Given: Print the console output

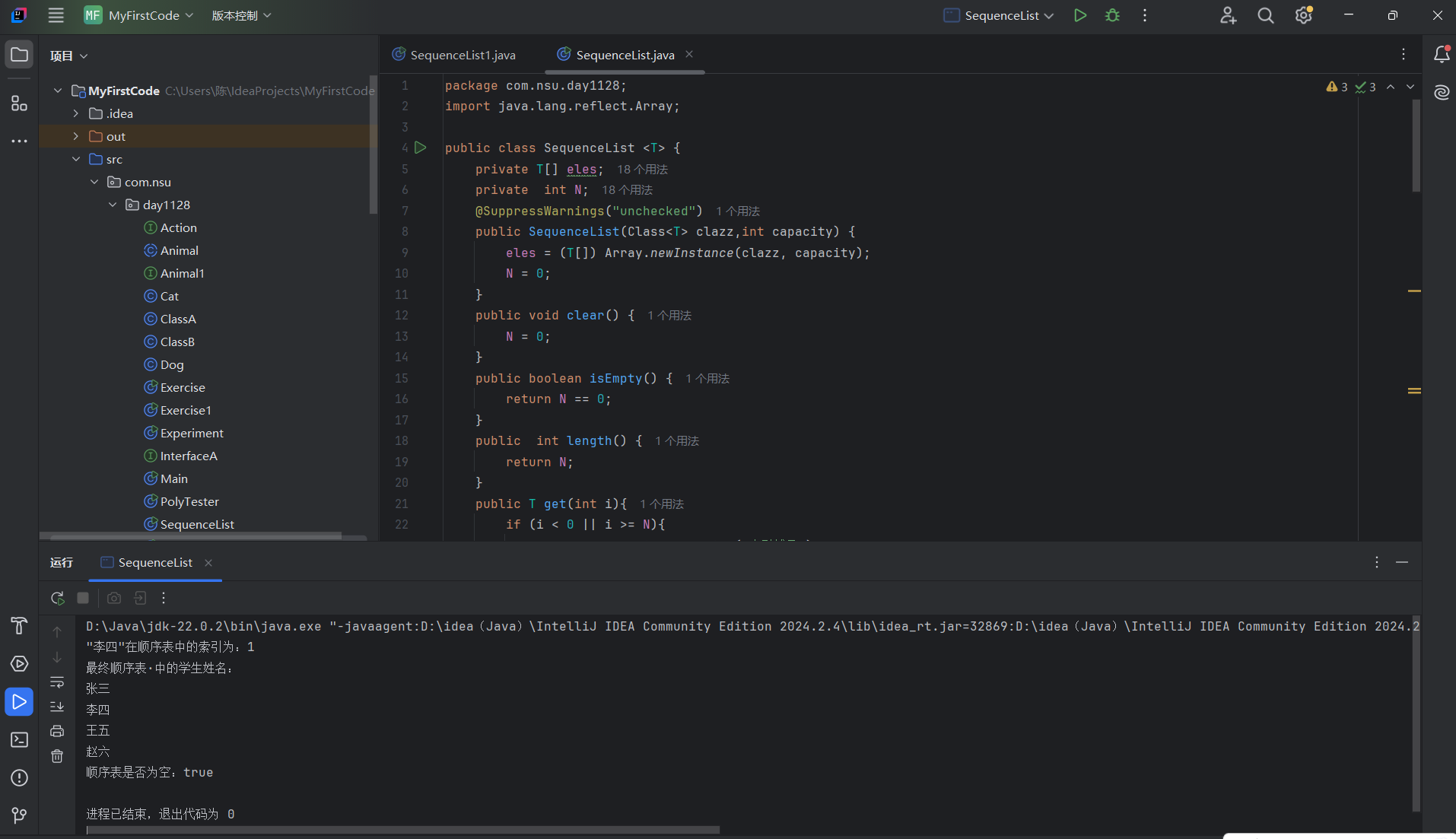Looking at the screenshot, I should pyautogui.click(x=57, y=731).
